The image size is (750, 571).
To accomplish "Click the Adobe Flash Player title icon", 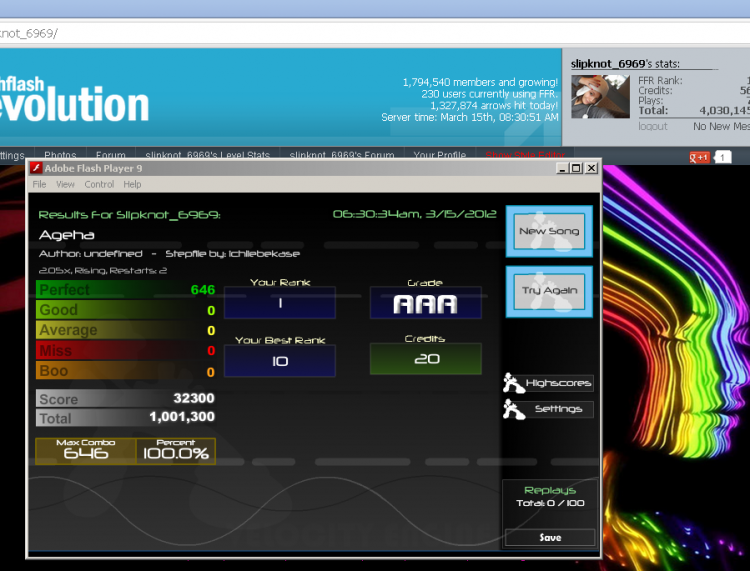I will pyautogui.click(x=36, y=168).
